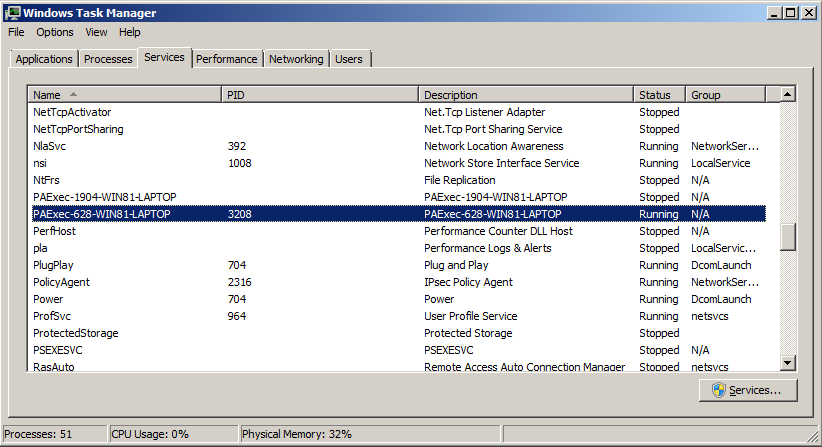
Task: Click PID 392 cell
Action: (237, 146)
